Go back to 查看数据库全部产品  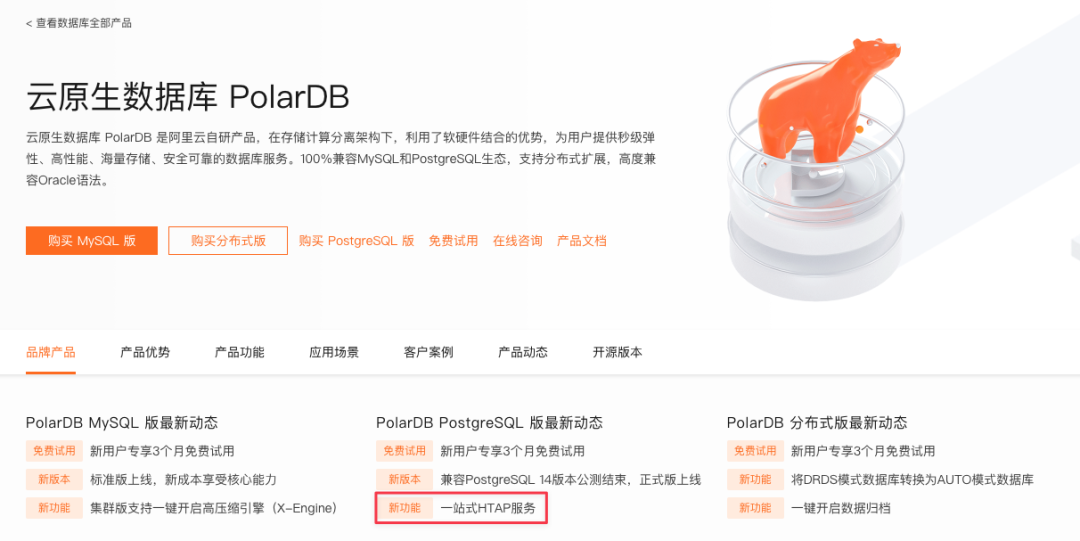pos(79,23)
